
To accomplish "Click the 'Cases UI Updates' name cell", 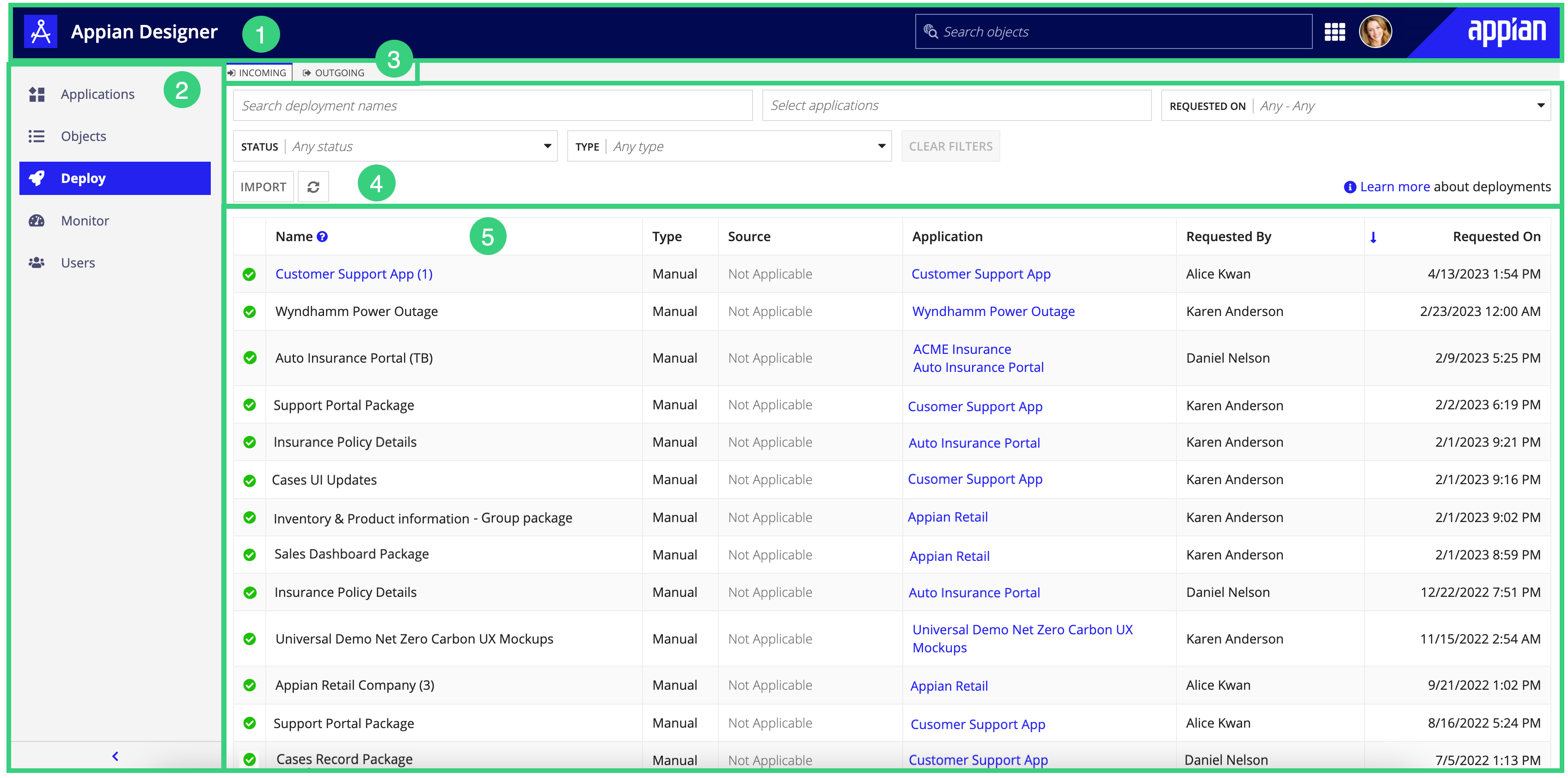I will click(x=324, y=480).
